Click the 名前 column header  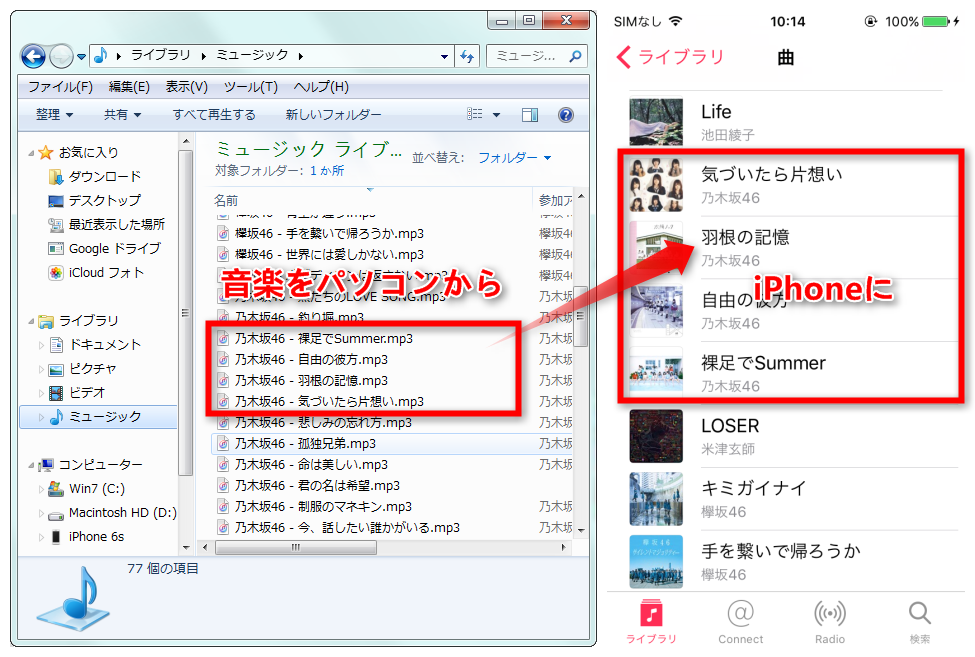pyautogui.click(x=226, y=200)
